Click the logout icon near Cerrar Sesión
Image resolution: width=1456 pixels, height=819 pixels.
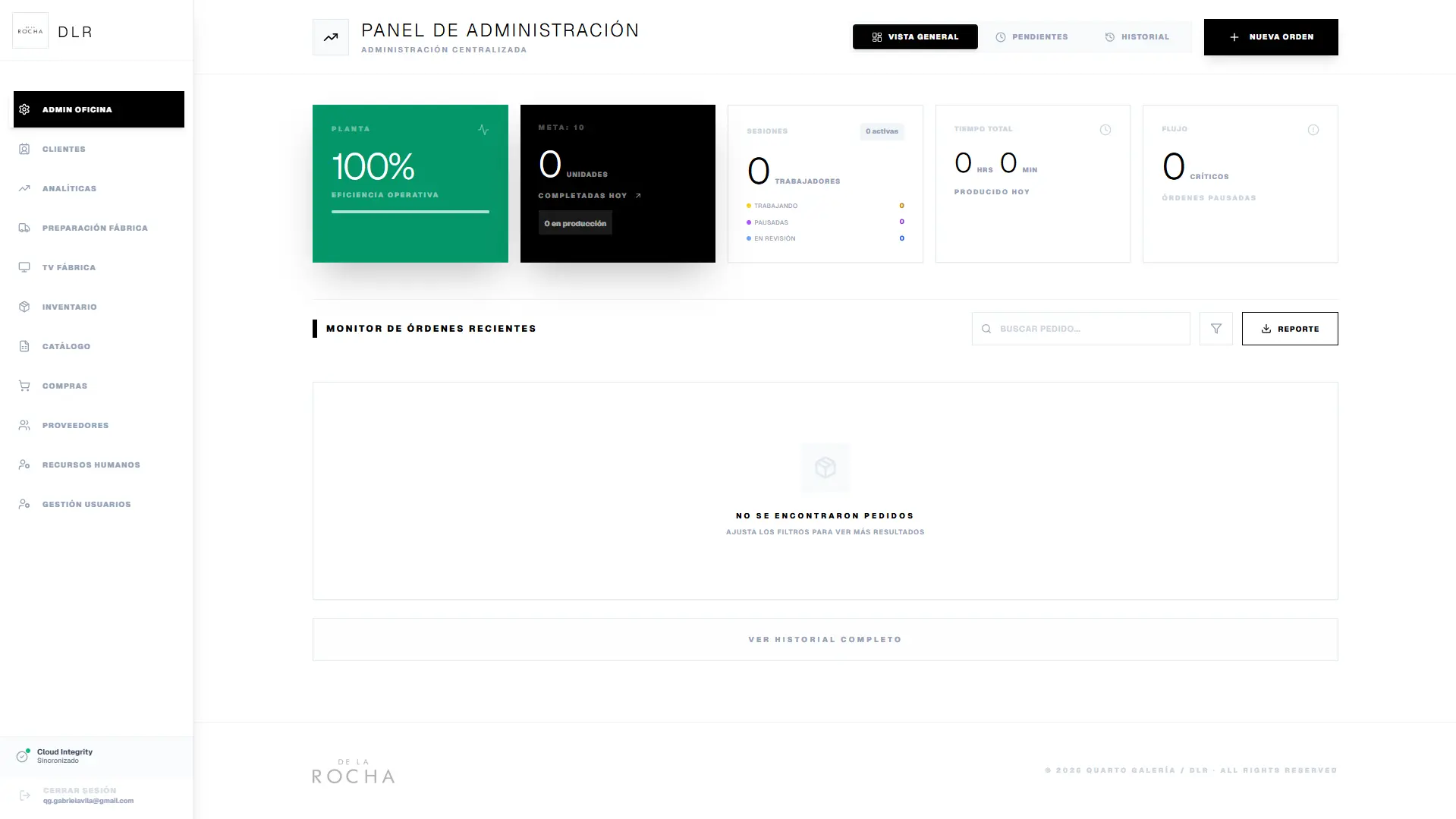coord(24,795)
